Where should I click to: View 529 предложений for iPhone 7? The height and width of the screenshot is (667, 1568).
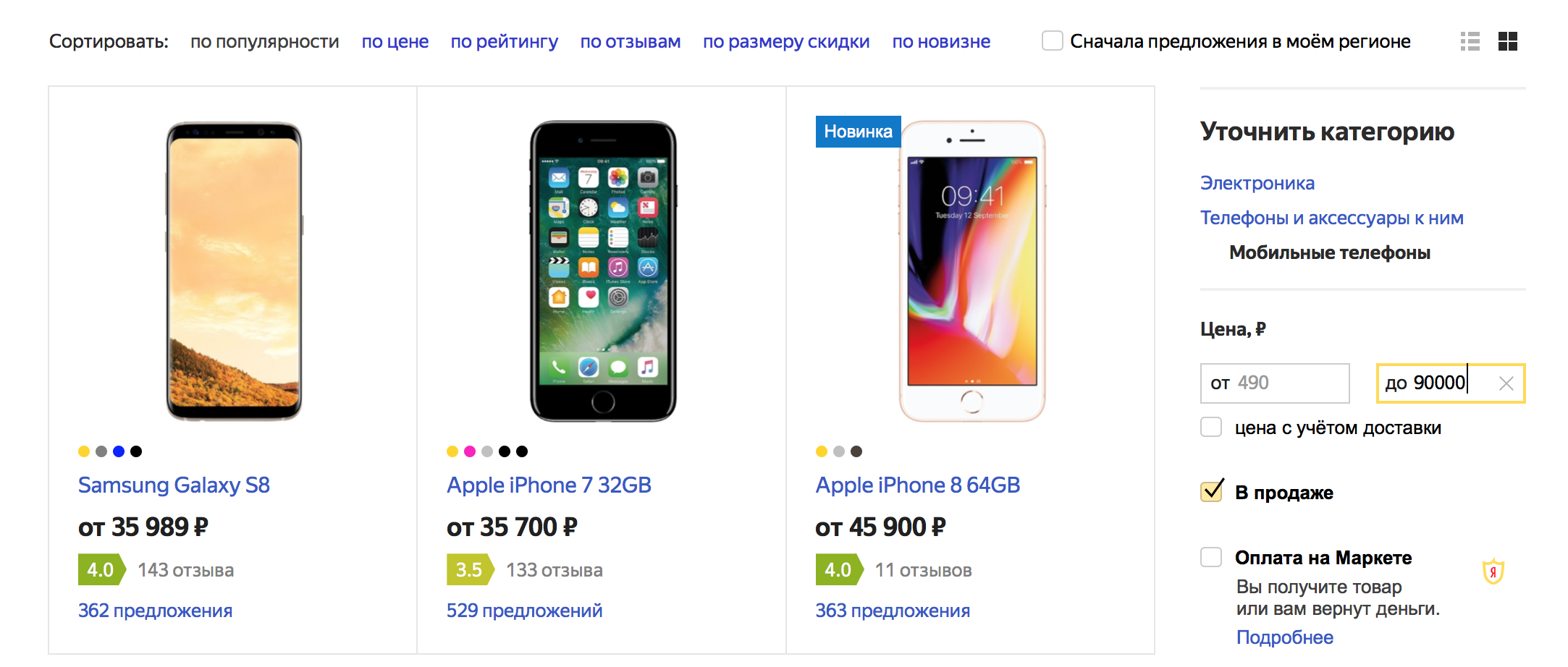(x=523, y=610)
